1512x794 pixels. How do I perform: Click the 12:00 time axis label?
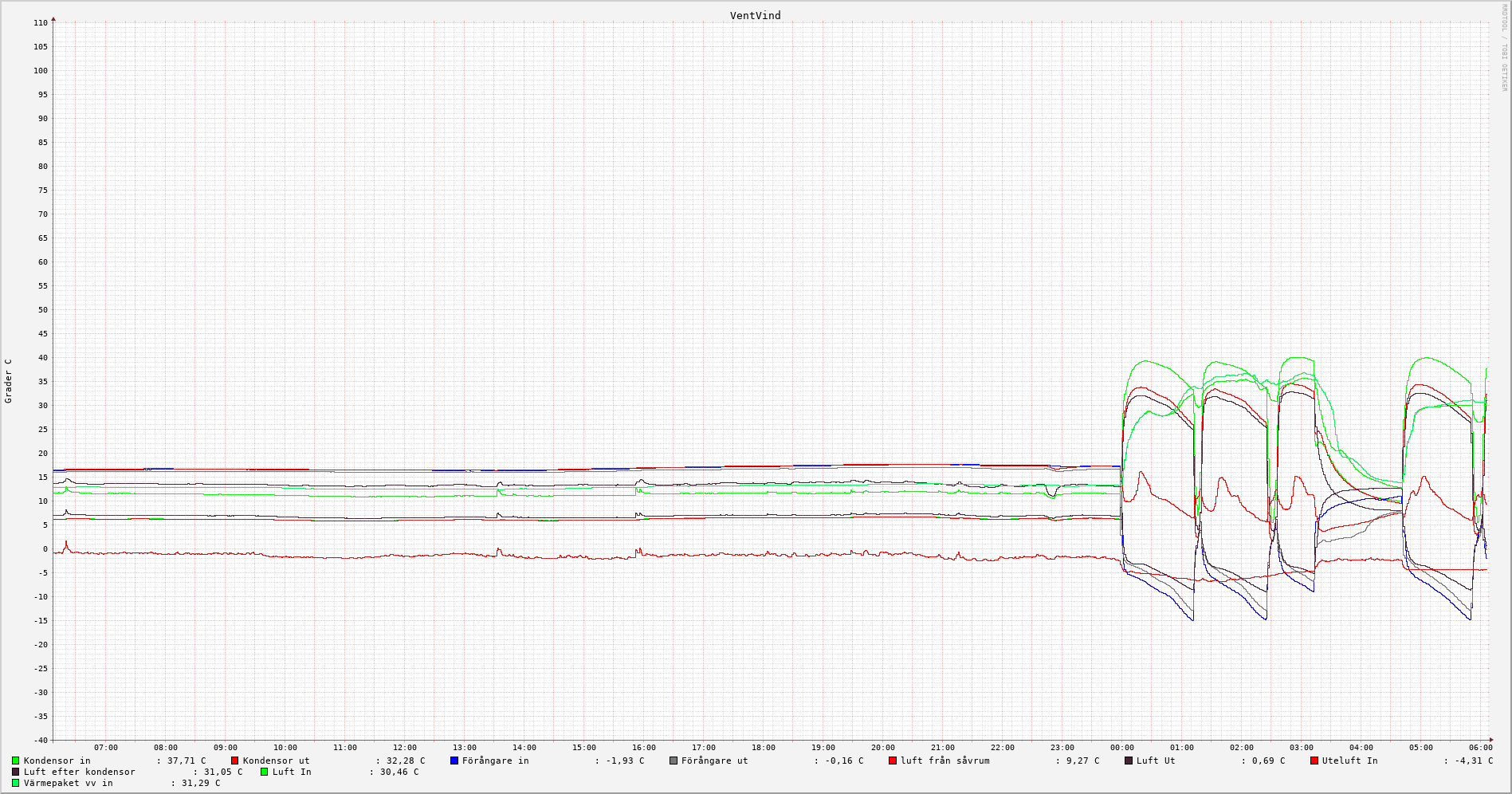click(404, 748)
